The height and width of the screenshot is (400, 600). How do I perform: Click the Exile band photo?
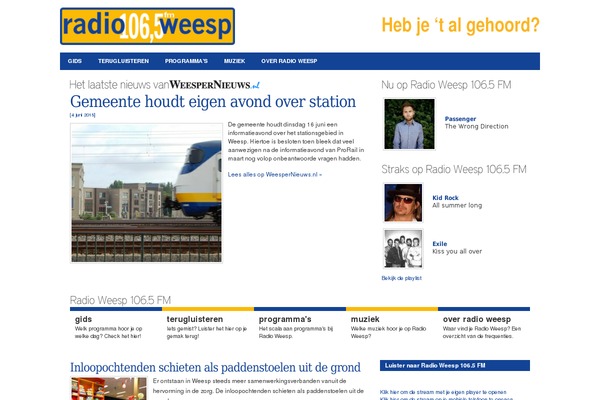pyautogui.click(x=403, y=248)
